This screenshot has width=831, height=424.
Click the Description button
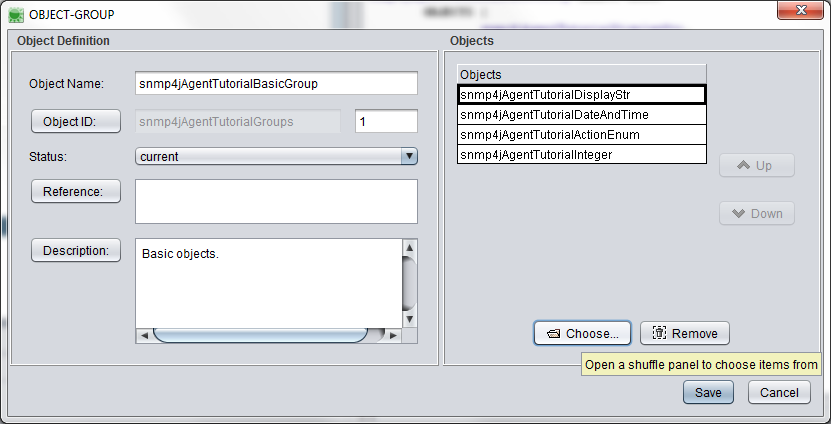[x=76, y=251]
